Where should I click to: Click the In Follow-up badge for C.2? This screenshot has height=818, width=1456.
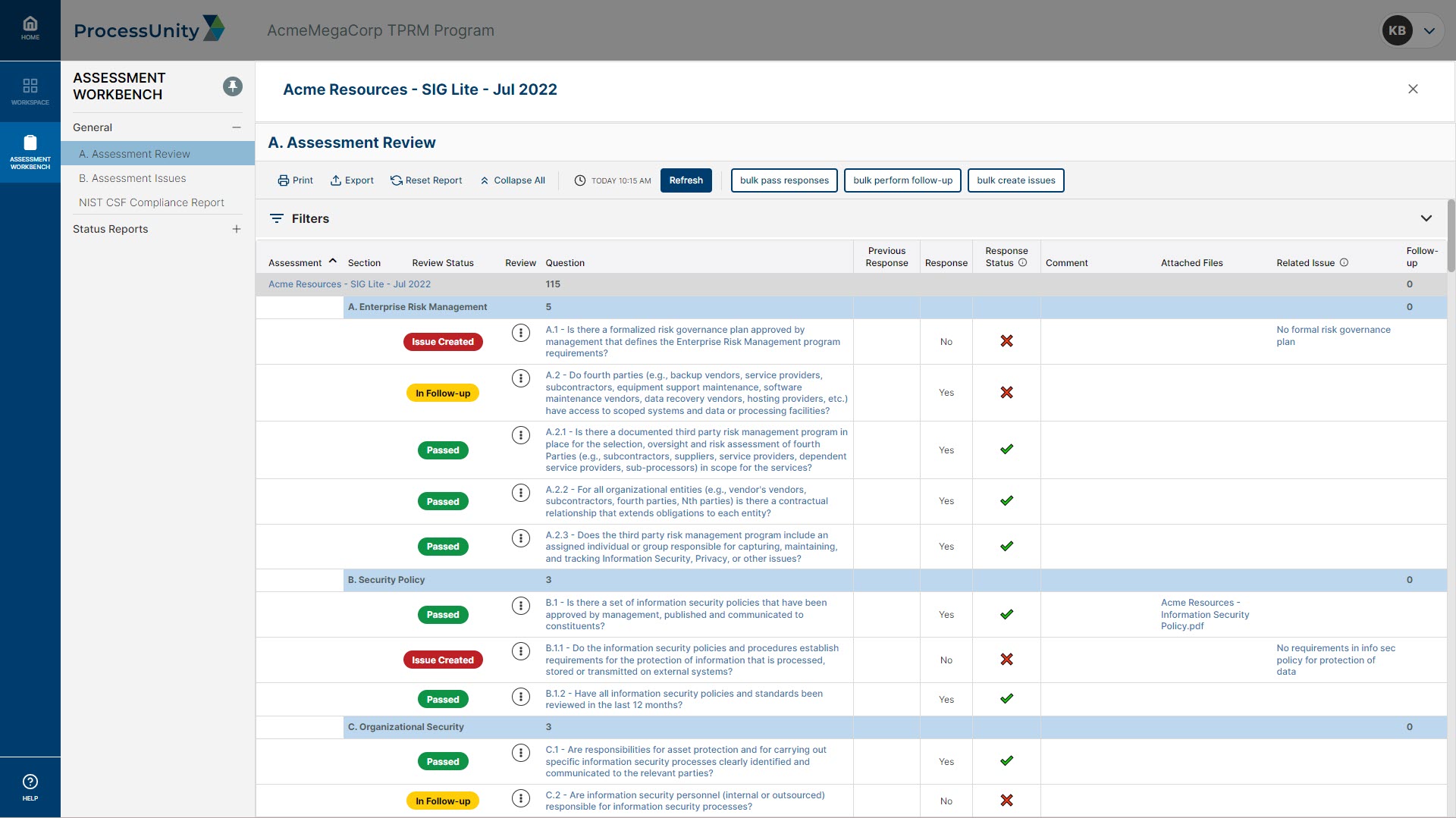click(443, 801)
